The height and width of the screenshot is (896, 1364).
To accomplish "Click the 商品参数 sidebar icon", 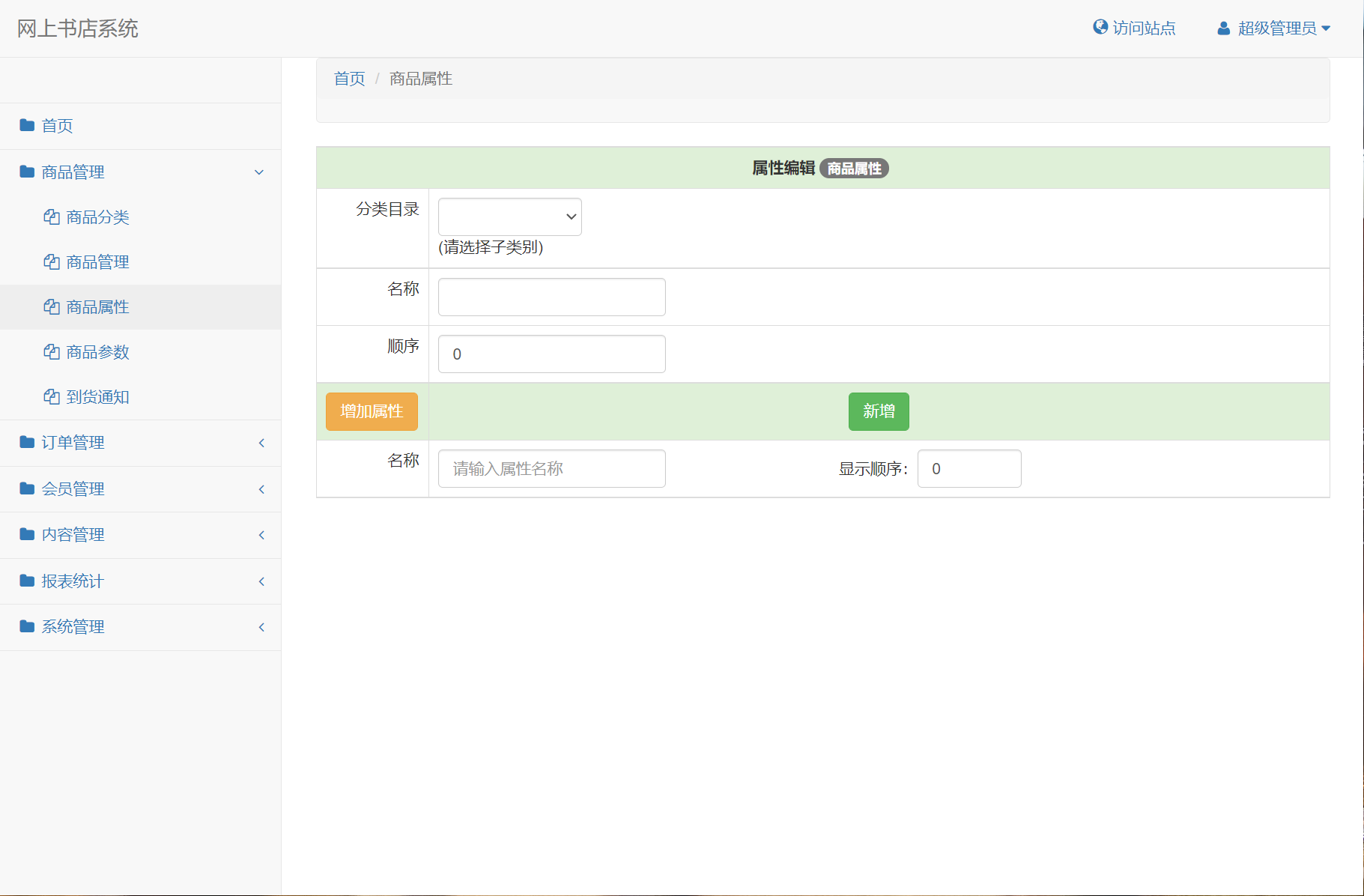I will point(51,352).
